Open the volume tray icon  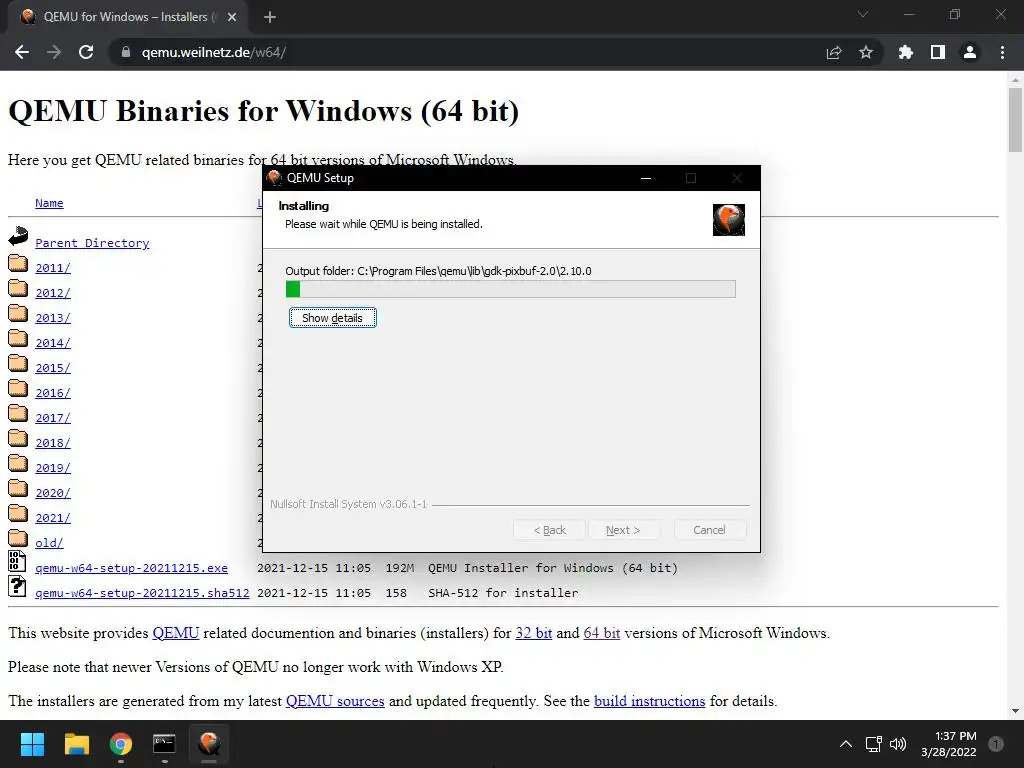[x=898, y=744]
